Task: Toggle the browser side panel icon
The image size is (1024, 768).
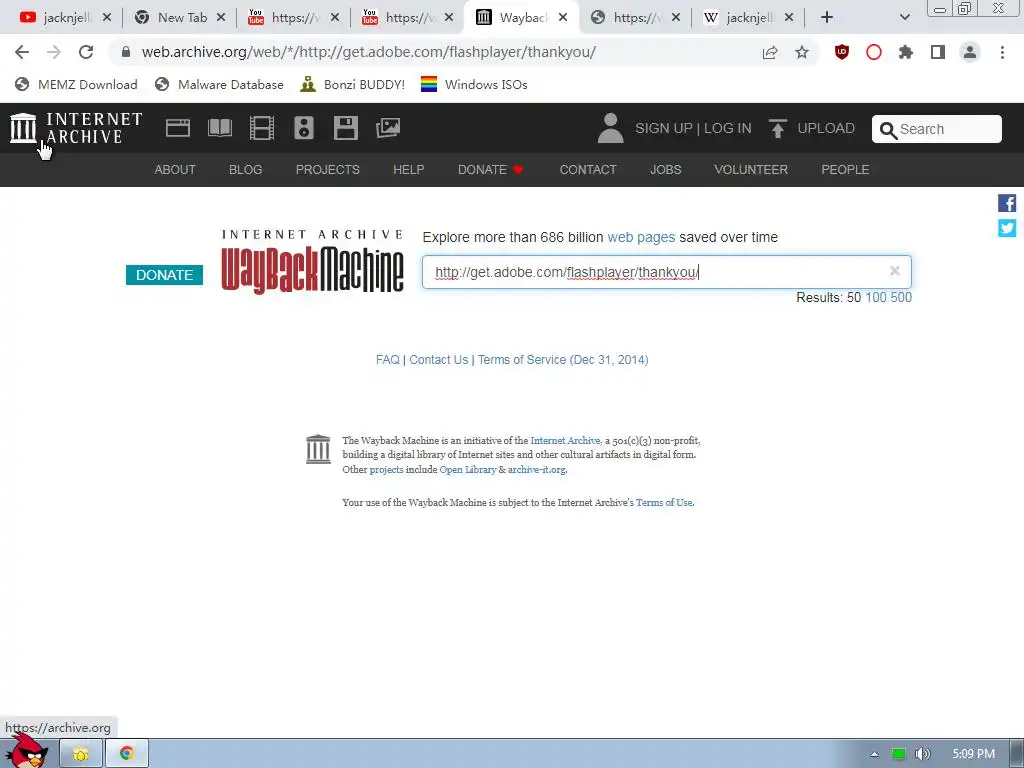Action: pyautogui.click(x=938, y=52)
